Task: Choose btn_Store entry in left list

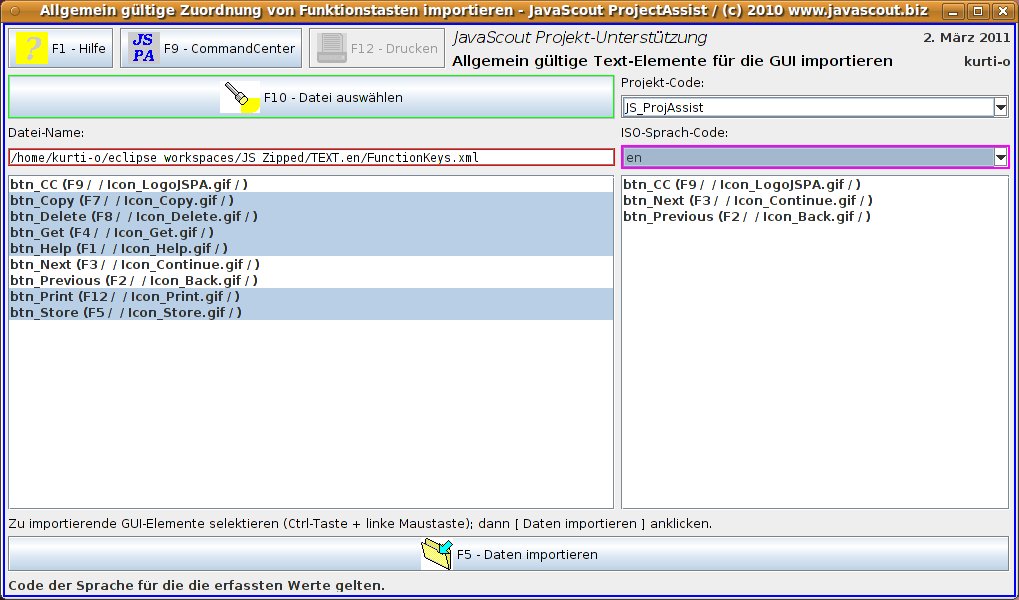Action: 126,312
